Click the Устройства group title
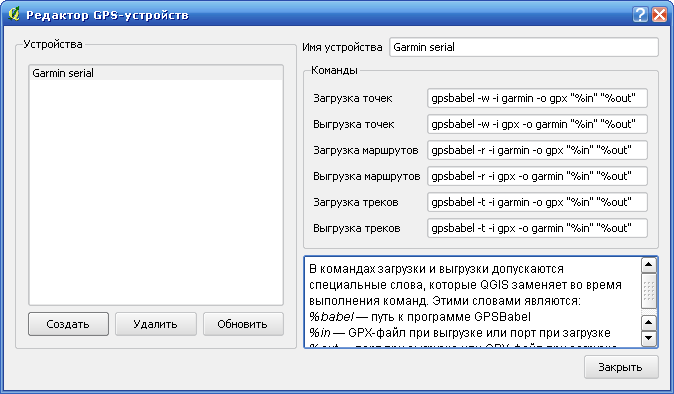 tap(53, 44)
